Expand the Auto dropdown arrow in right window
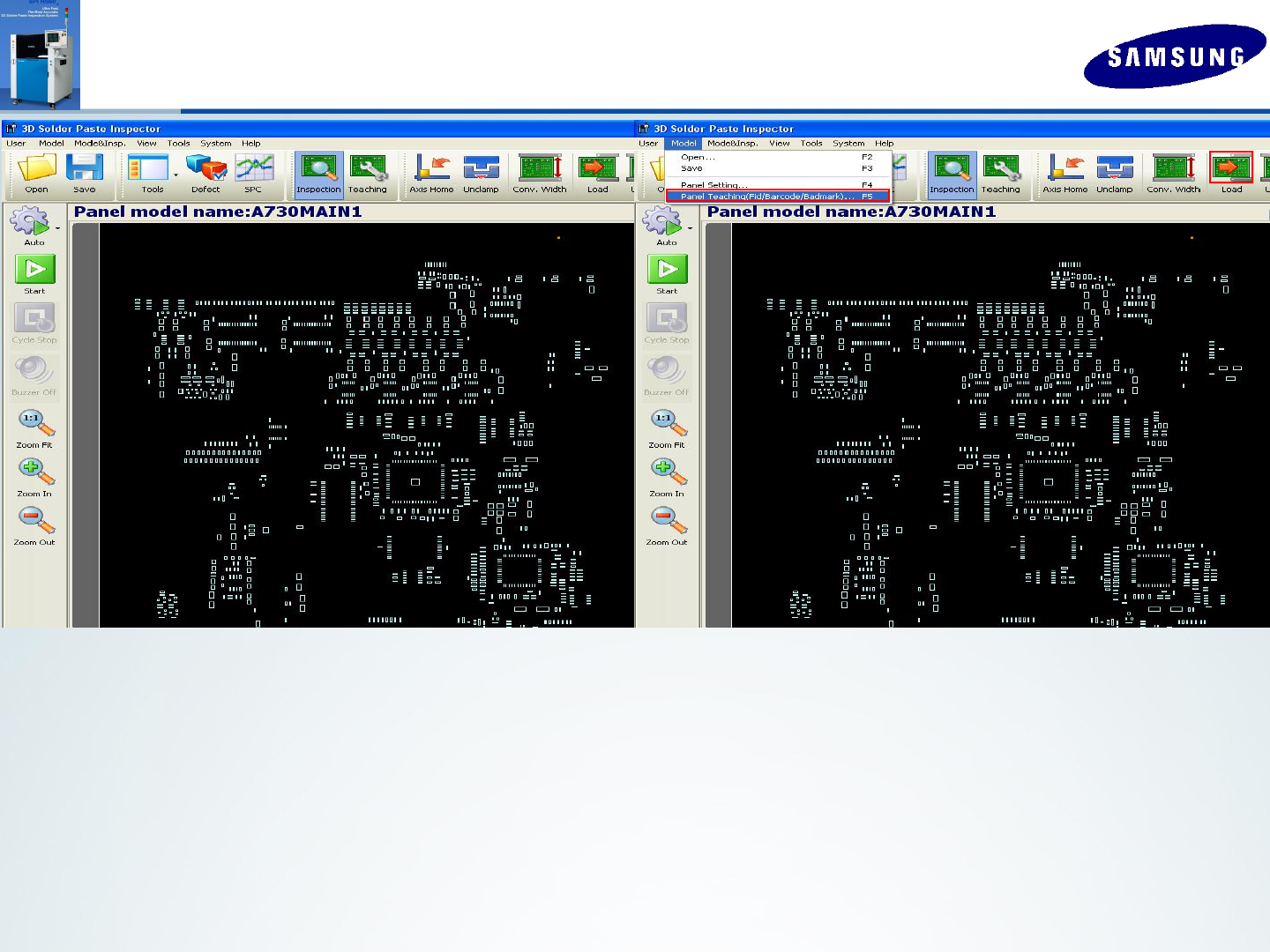 pyautogui.click(x=690, y=228)
